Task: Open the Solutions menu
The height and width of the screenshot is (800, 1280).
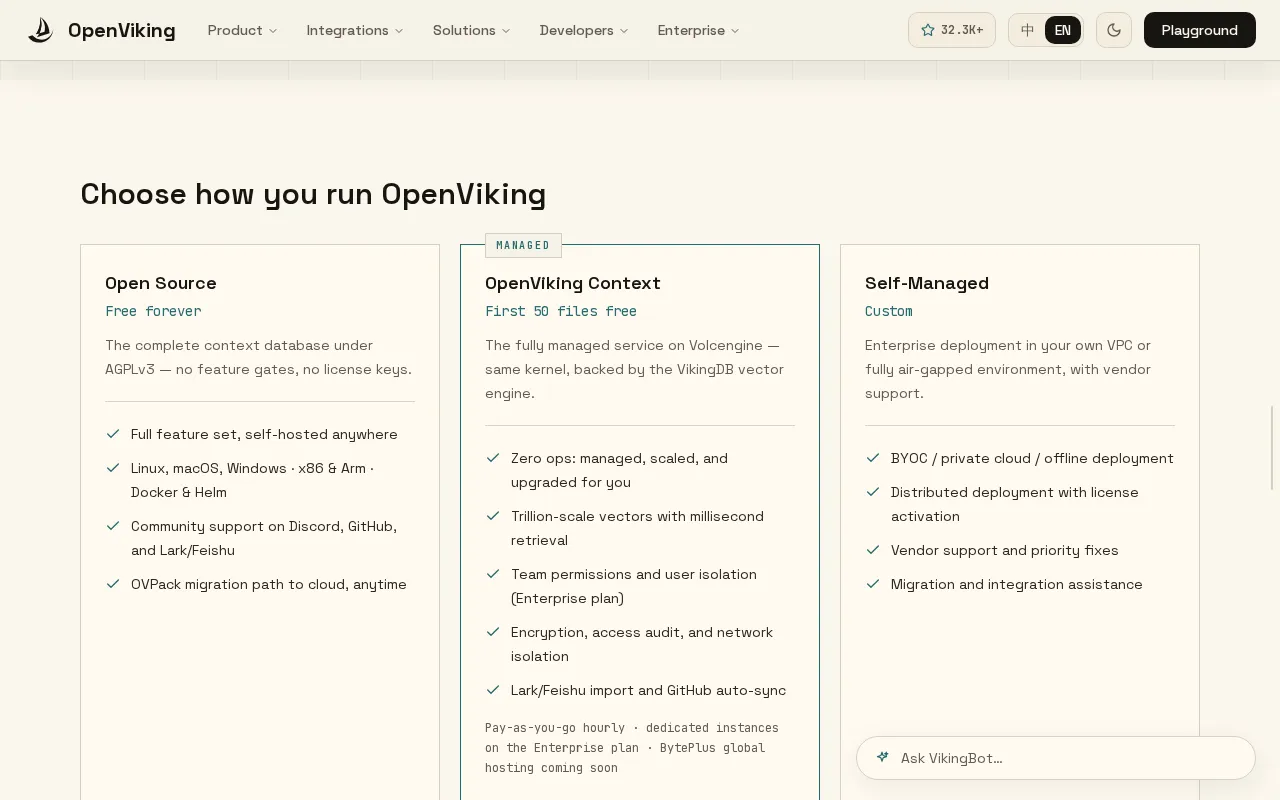Action: tap(472, 30)
